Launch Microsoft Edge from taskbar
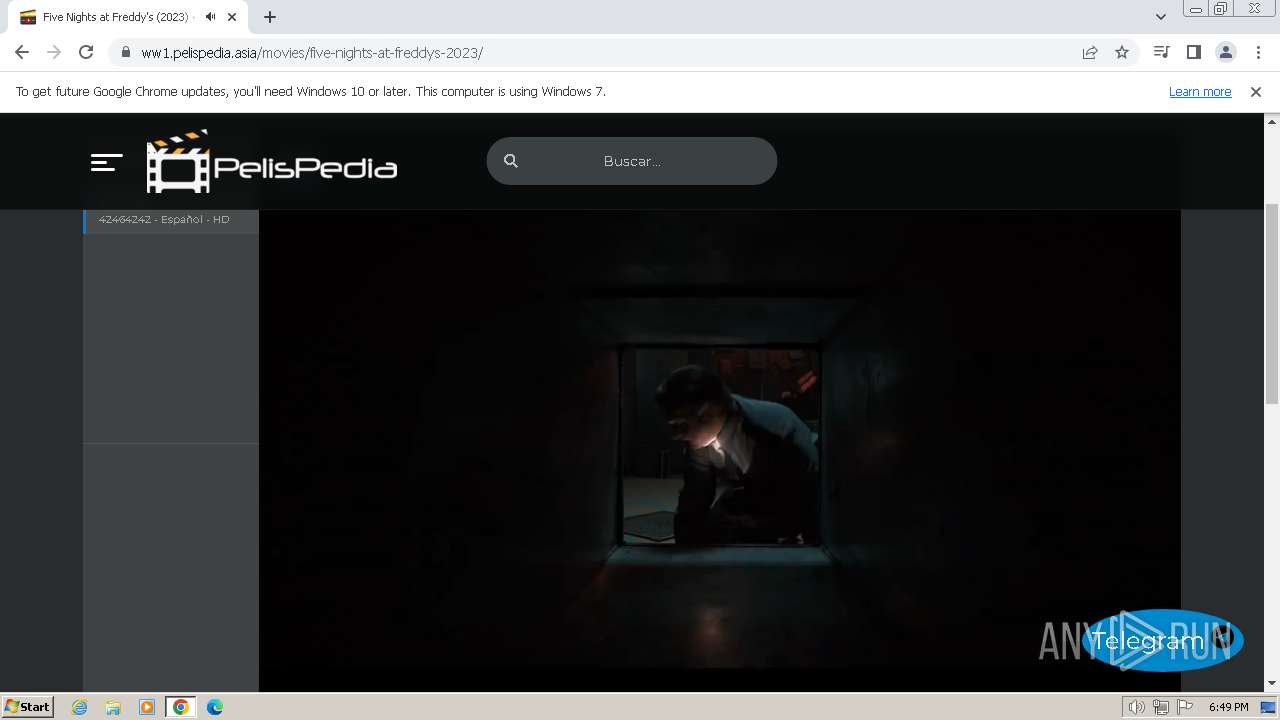Image resolution: width=1280 pixels, height=720 pixels. pyautogui.click(x=215, y=707)
